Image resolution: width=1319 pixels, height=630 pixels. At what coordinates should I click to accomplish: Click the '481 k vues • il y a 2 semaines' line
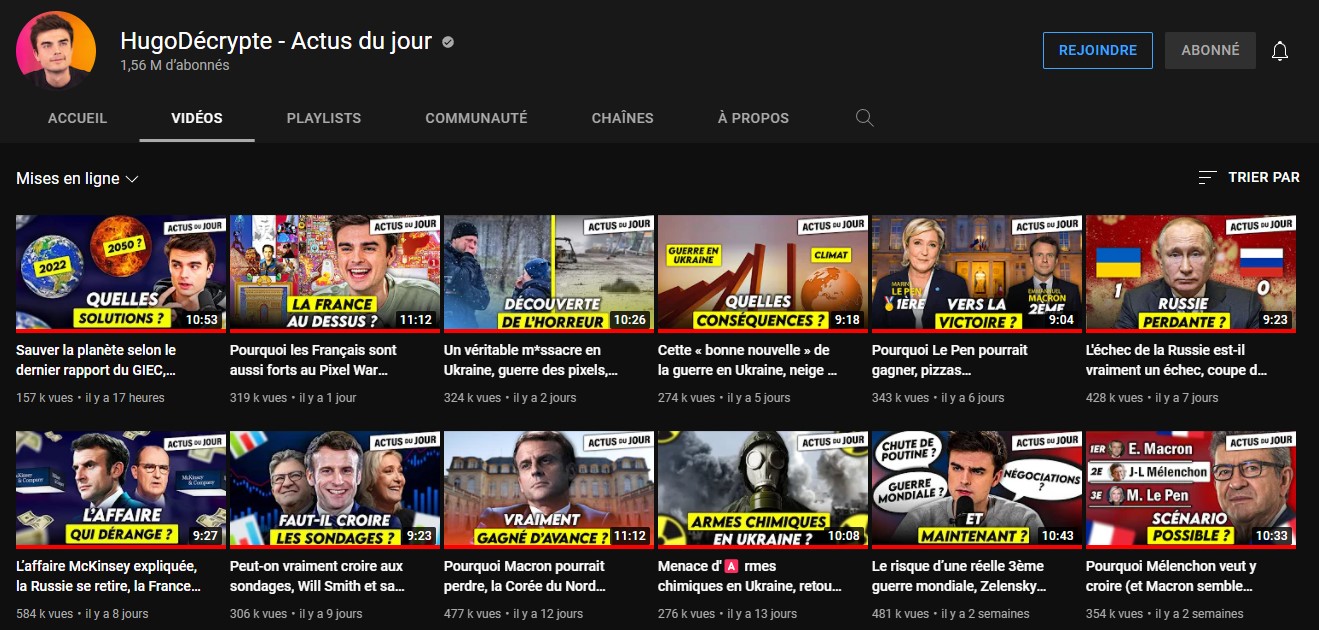click(x=950, y=614)
